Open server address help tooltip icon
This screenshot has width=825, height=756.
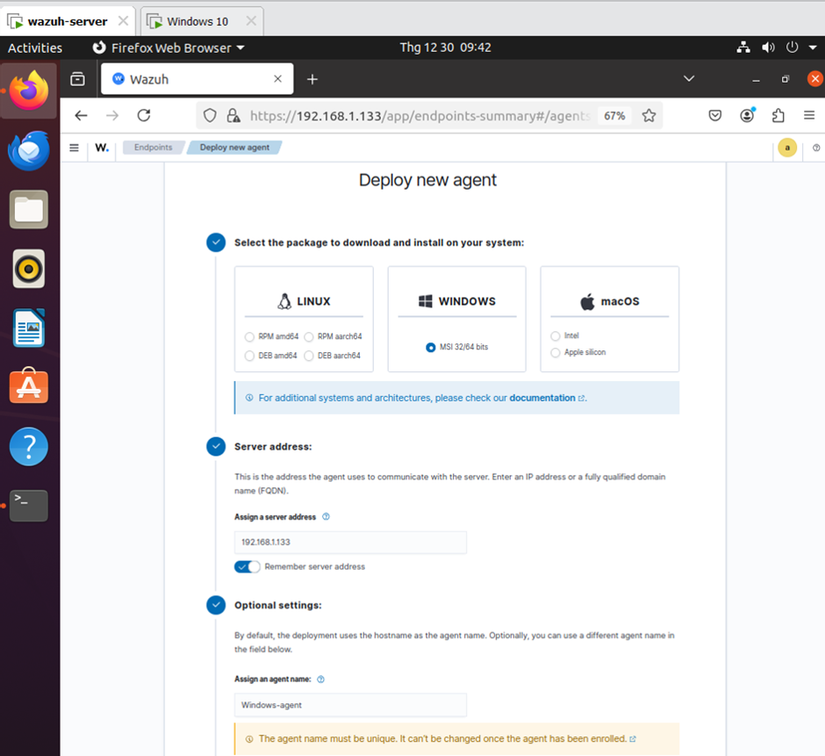[326, 517]
